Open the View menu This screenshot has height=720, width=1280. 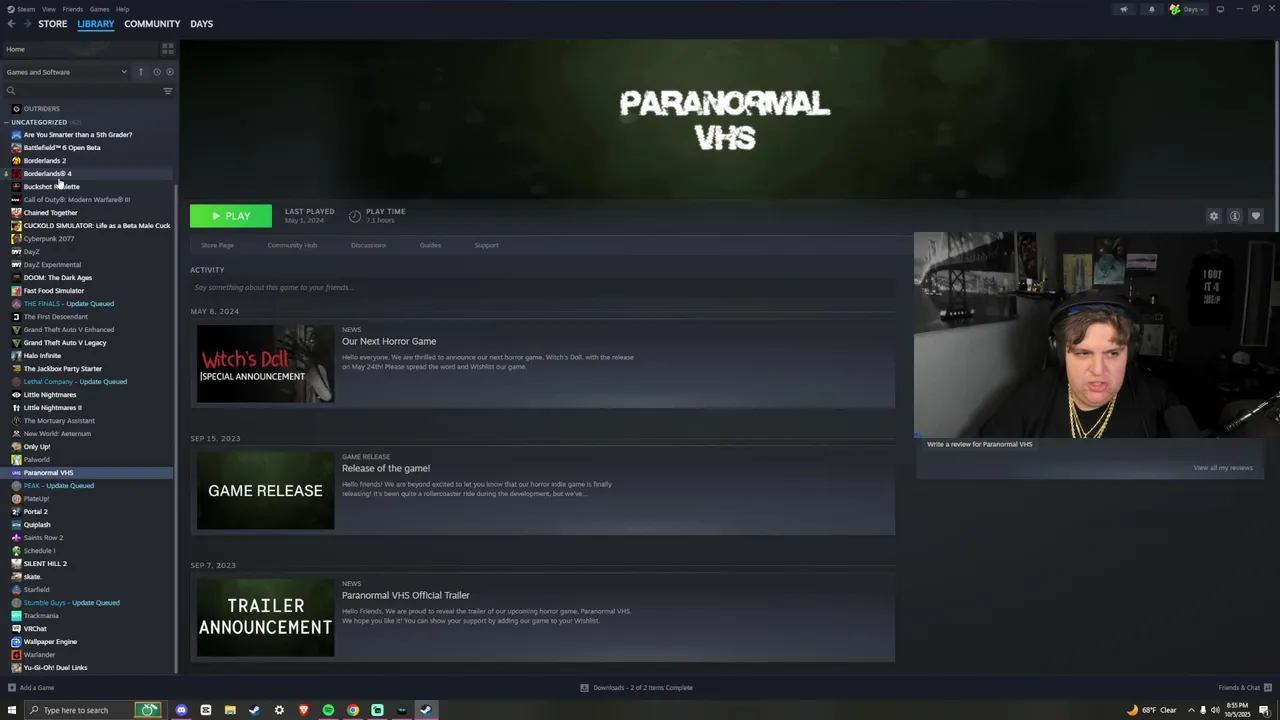[48, 9]
